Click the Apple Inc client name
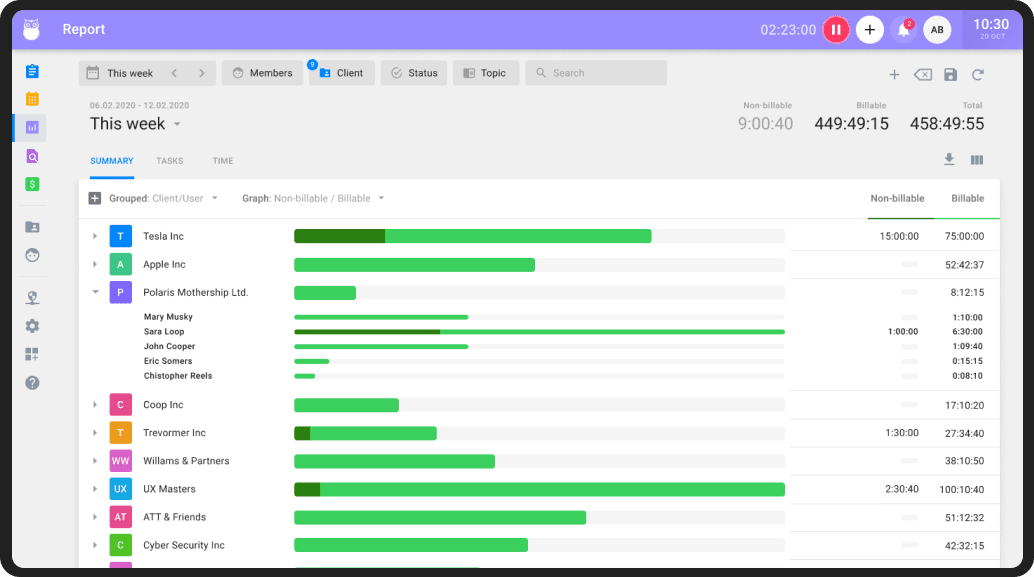Screen dimensions: 1034x577 [x=164, y=264]
